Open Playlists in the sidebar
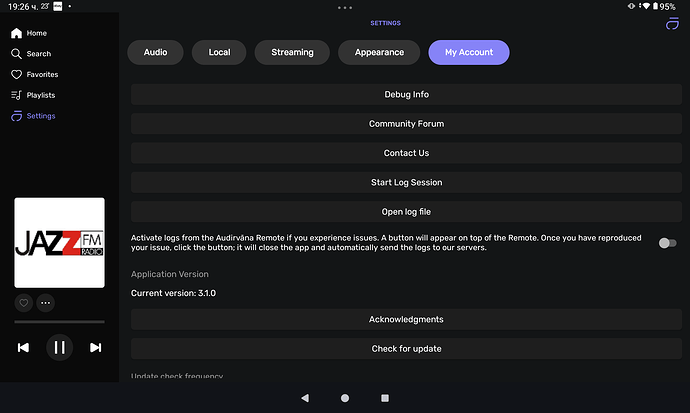 click(x=33, y=95)
